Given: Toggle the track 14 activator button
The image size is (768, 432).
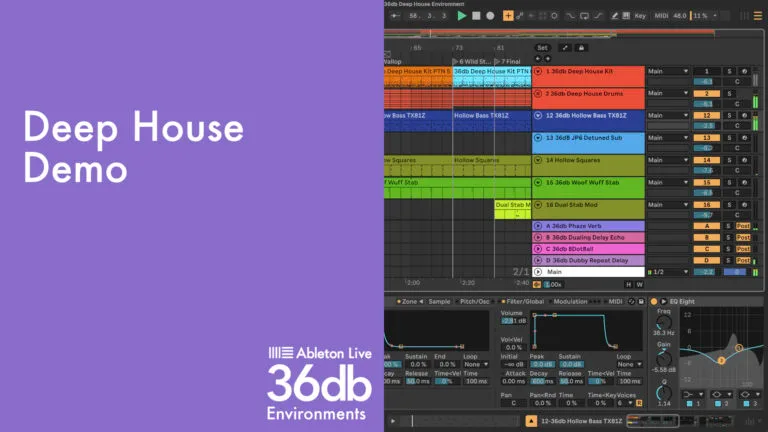Looking at the screenshot, I should (x=706, y=160).
